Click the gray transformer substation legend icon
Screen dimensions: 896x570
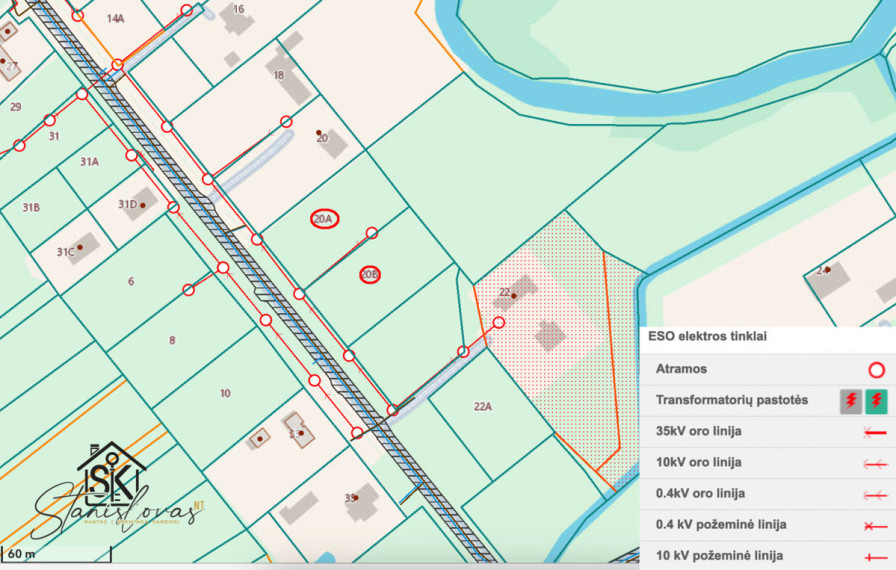pos(850,401)
